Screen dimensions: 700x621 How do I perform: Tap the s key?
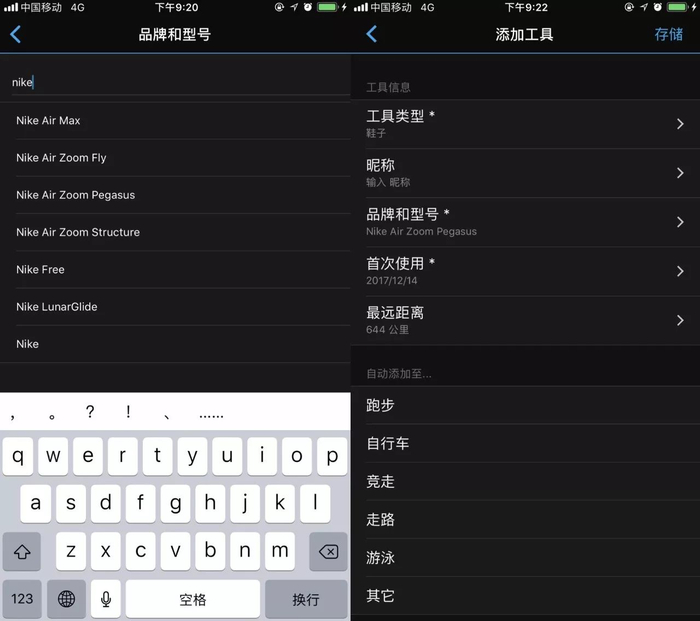tap(71, 504)
